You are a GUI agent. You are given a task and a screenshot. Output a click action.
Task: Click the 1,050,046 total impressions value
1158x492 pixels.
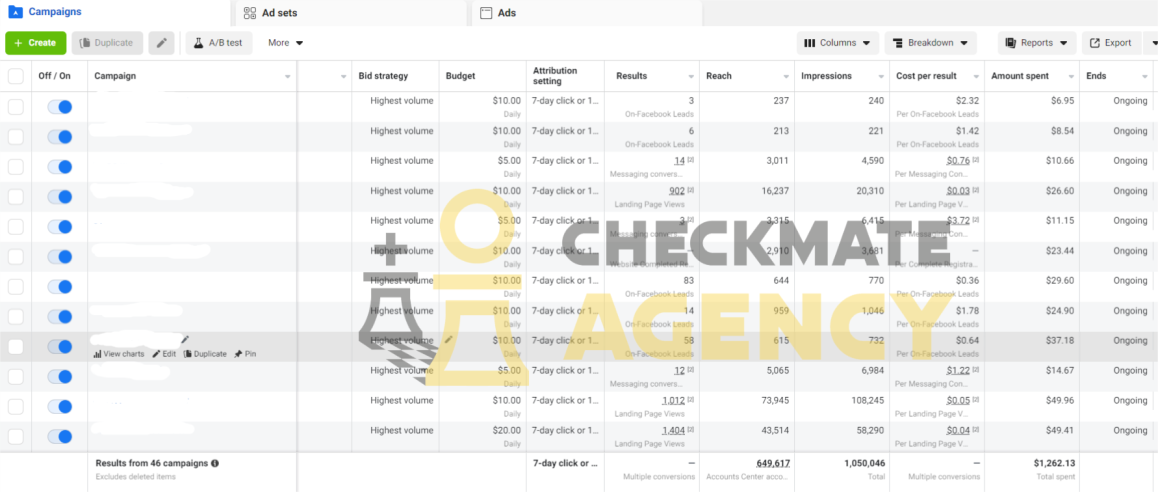point(864,463)
